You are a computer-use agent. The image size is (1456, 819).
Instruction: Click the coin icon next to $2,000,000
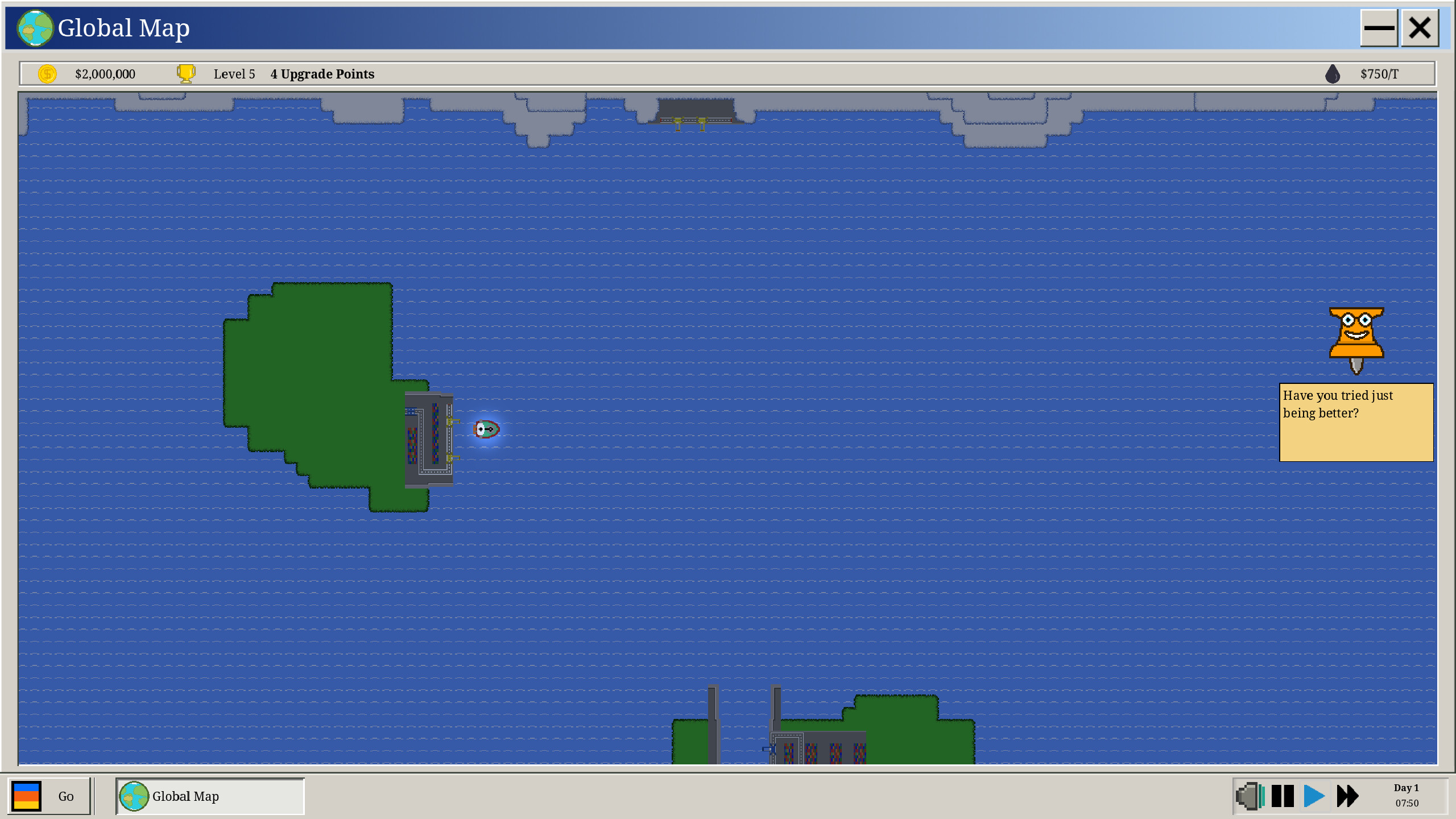point(47,74)
